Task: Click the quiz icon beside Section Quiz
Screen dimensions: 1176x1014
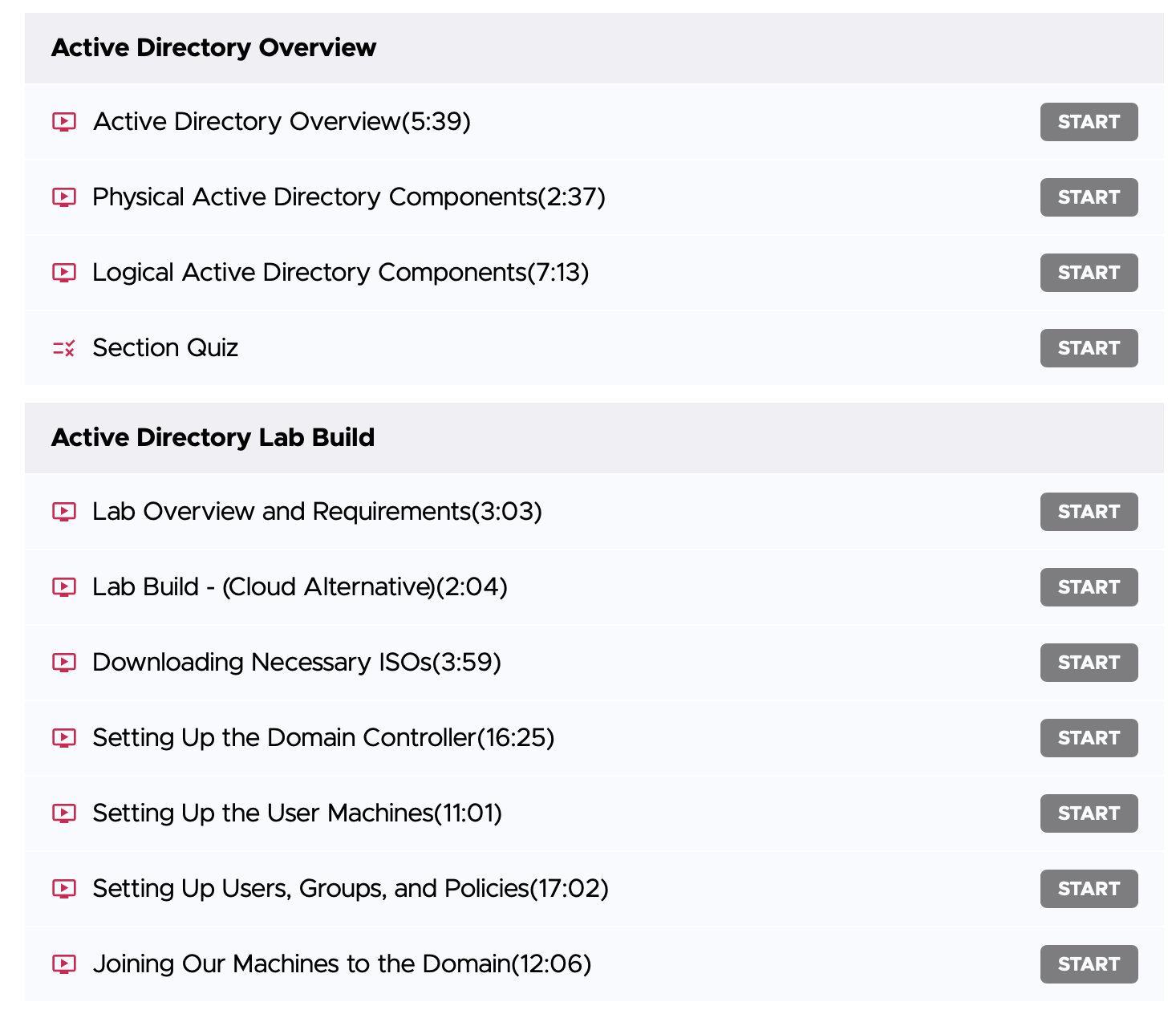Action: point(64,348)
